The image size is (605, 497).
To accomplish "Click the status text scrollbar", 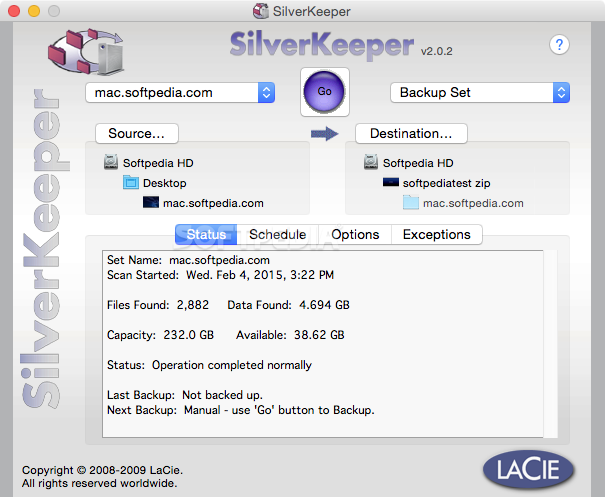I will click(550, 344).
